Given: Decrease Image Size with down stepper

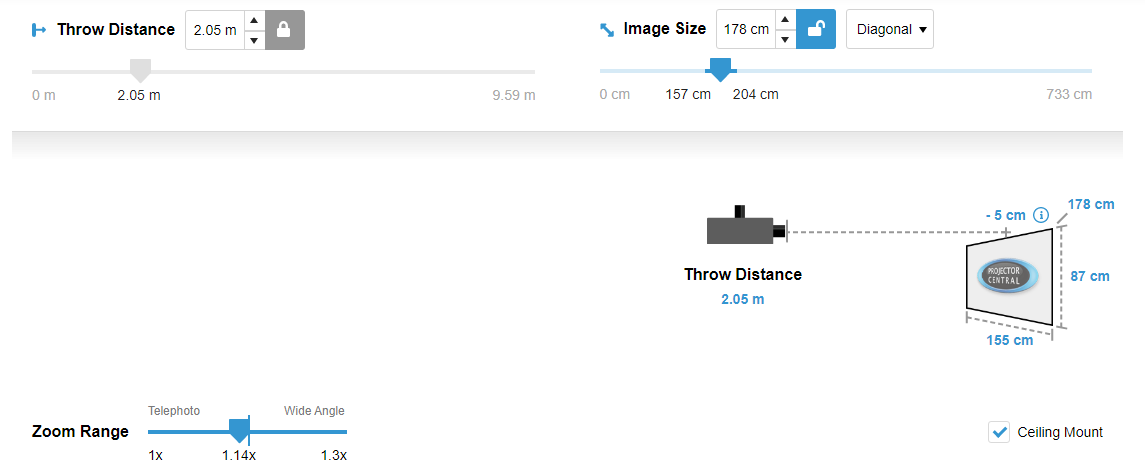Looking at the screenshot, I should click(x=785, y=40).
